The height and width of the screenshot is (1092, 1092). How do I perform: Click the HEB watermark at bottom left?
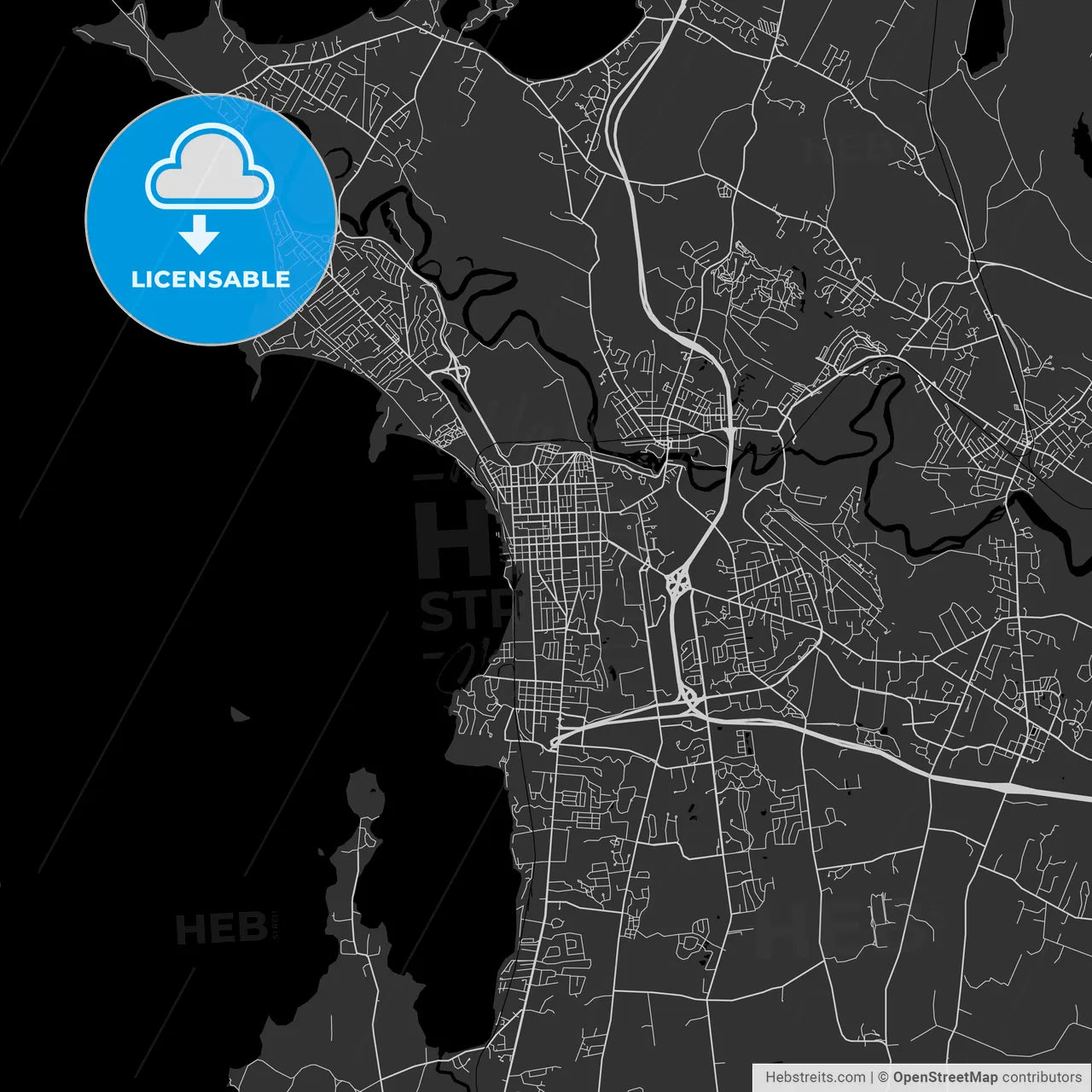(222, 927)
